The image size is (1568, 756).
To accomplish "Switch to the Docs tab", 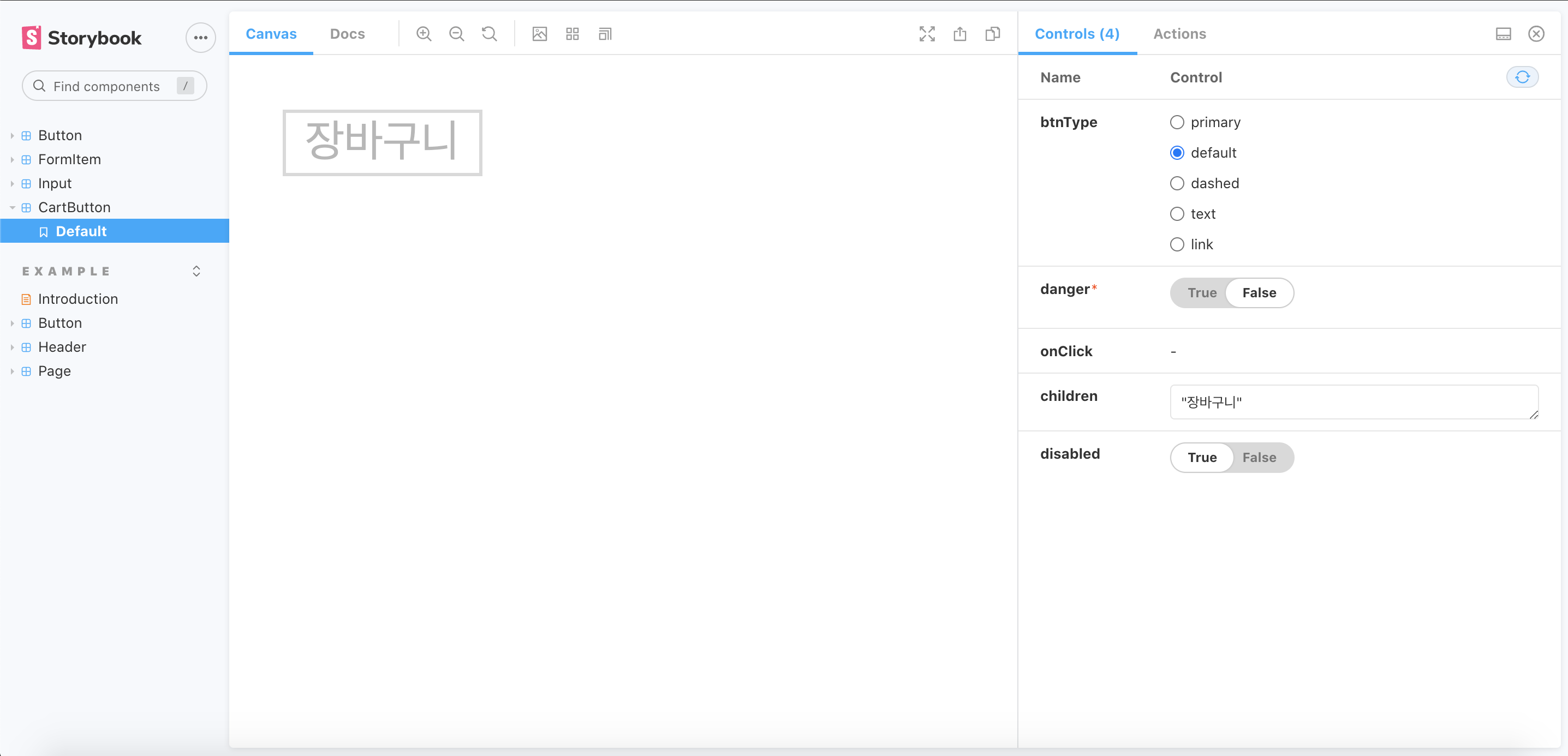I will pyautogui.click(x=348, y=34).
